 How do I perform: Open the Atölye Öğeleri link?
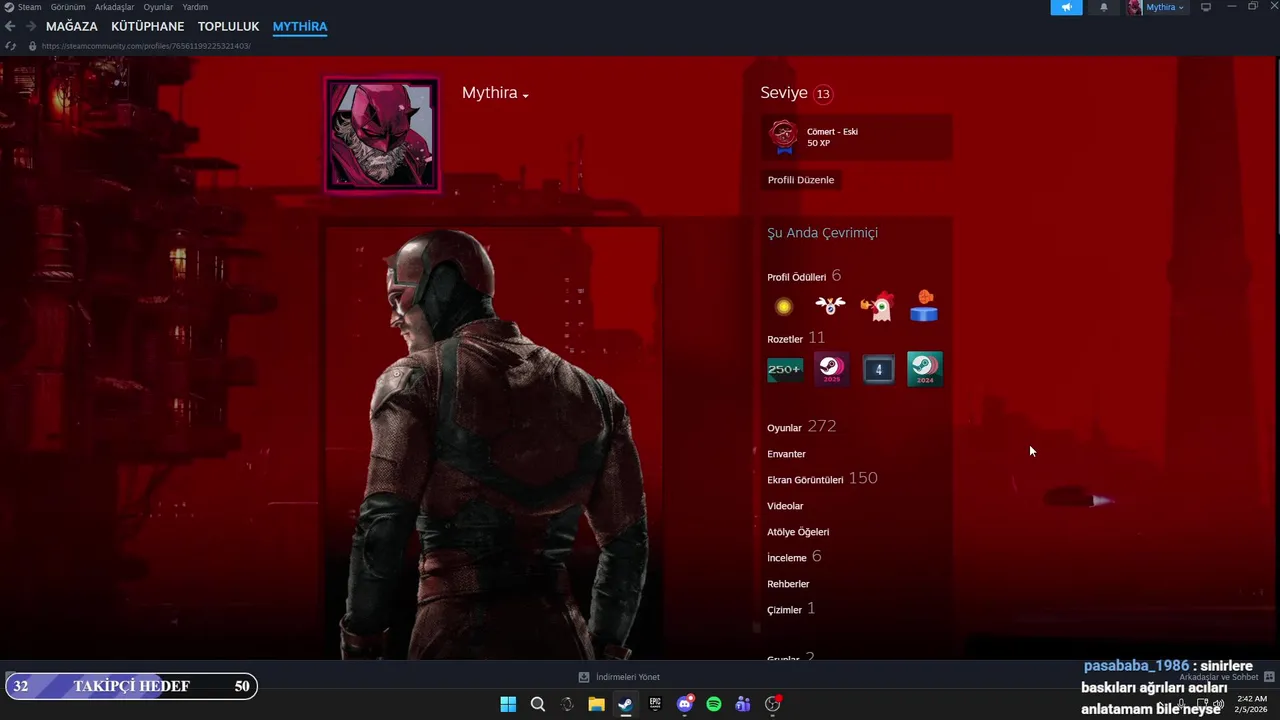[798, 532]
